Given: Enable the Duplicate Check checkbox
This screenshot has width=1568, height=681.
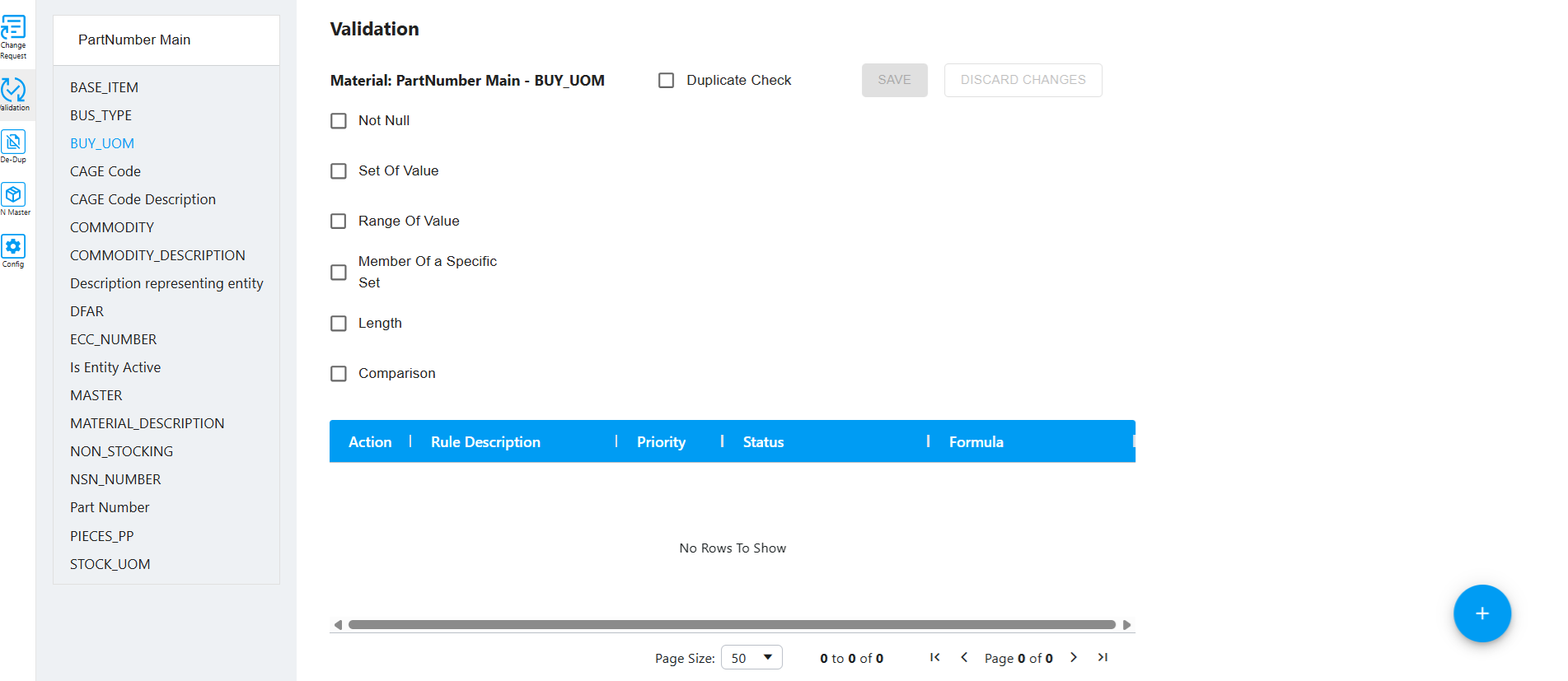Looking at the screenshot, I should (x=667, y=80).
